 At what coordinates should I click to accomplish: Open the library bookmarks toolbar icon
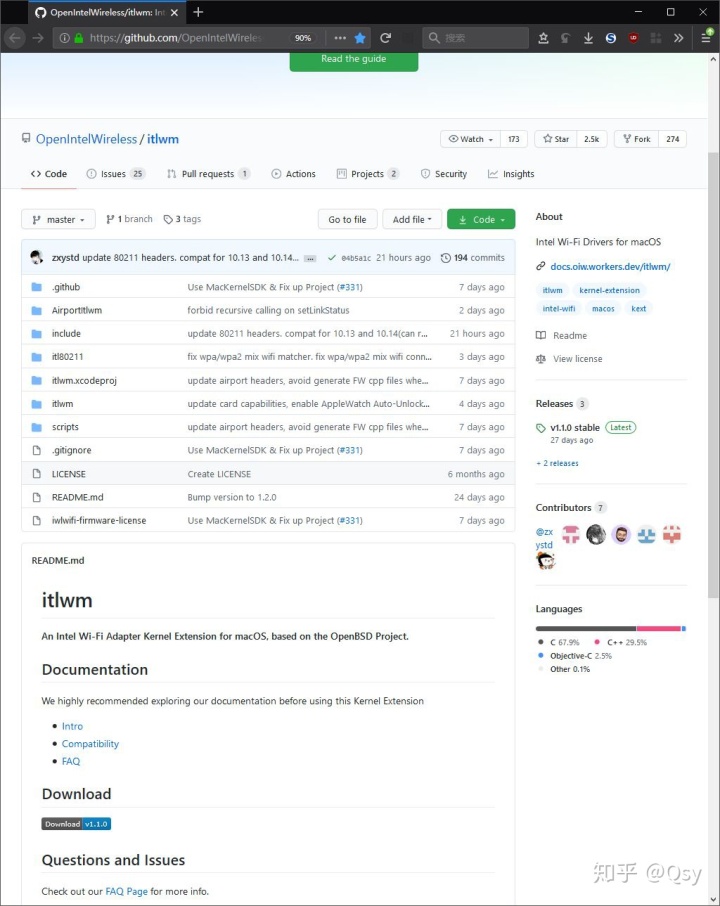click(543, 38)
